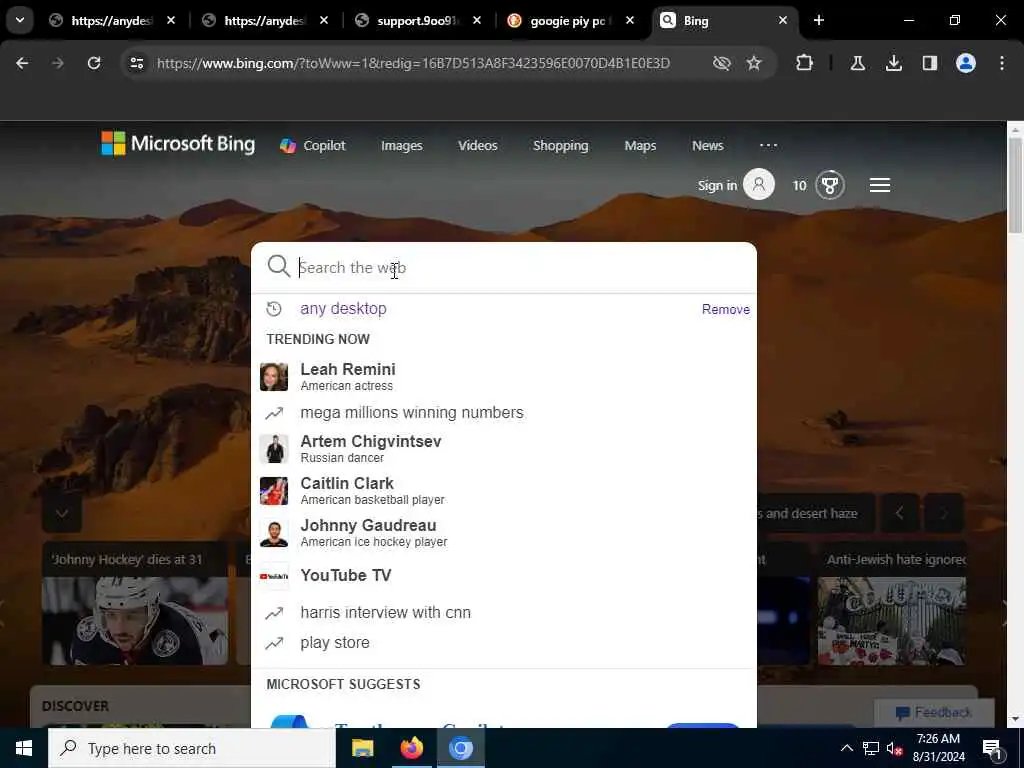
Task: Switch to the second anydesk tab
Action: point(265,21)
